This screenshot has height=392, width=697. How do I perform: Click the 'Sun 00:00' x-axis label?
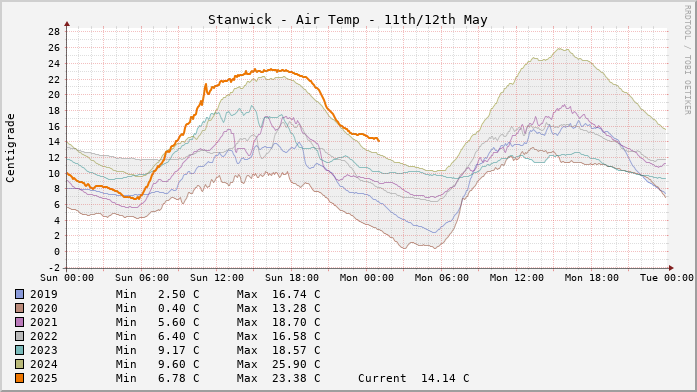click(67, 278)
